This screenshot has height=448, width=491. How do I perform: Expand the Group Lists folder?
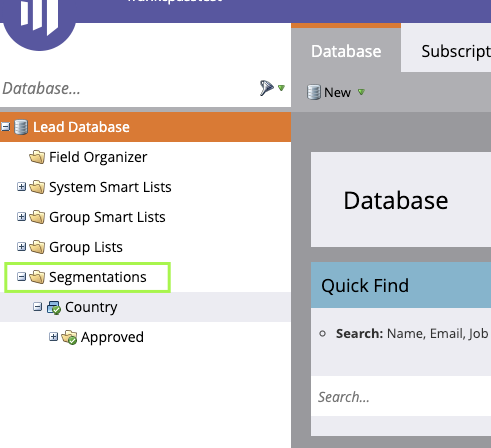click(x=21, y=247)
